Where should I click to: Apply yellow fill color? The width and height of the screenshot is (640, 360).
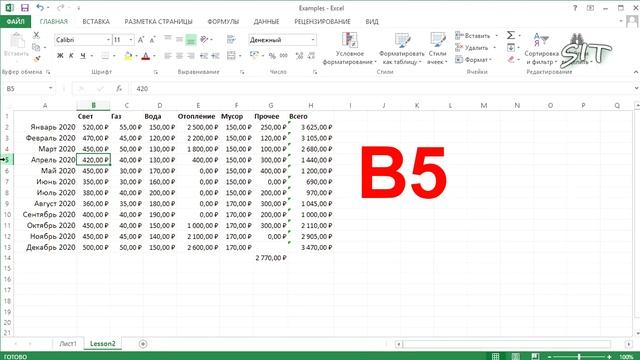(128, 56)
